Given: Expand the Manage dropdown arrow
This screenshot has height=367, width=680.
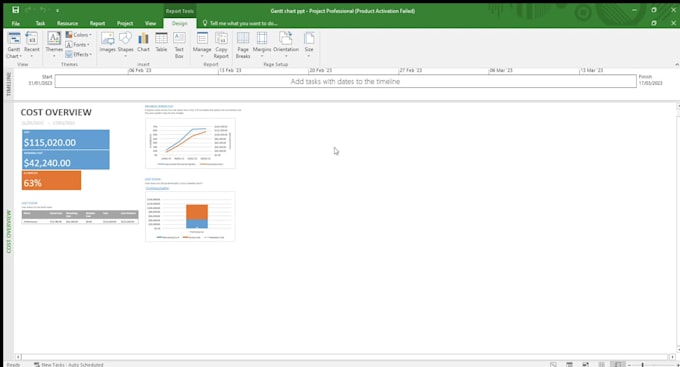Looking at the screenshot, I should 202,56.
